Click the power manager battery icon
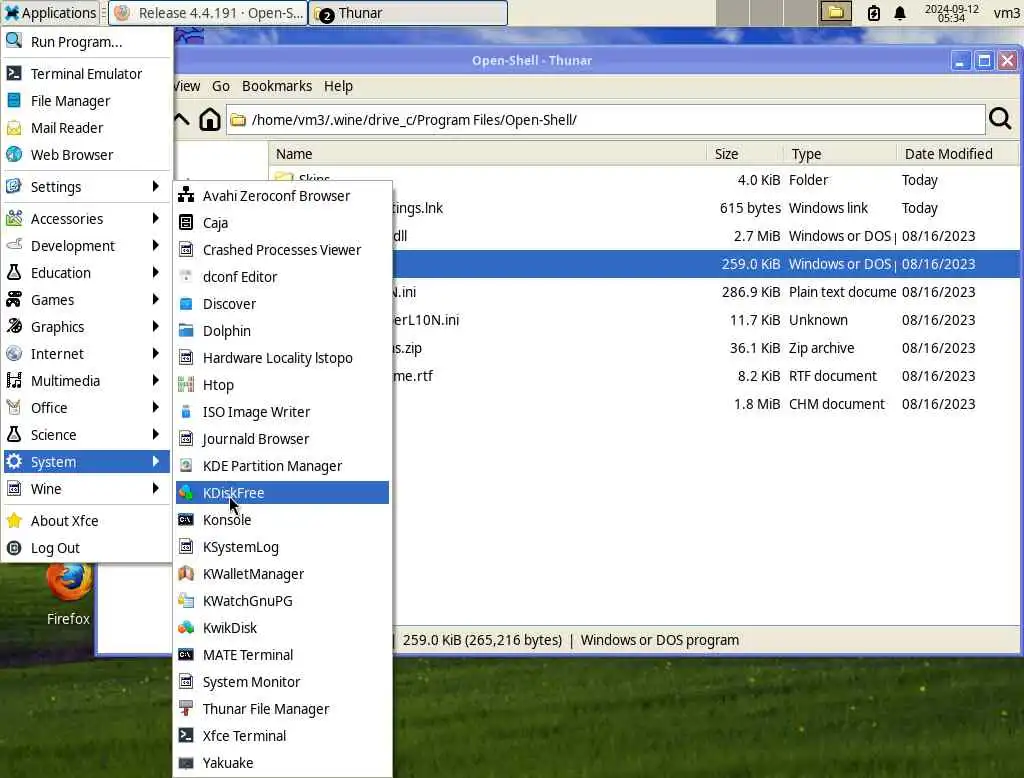Viewport: 1024px width, 778px height. pos(873,13)
